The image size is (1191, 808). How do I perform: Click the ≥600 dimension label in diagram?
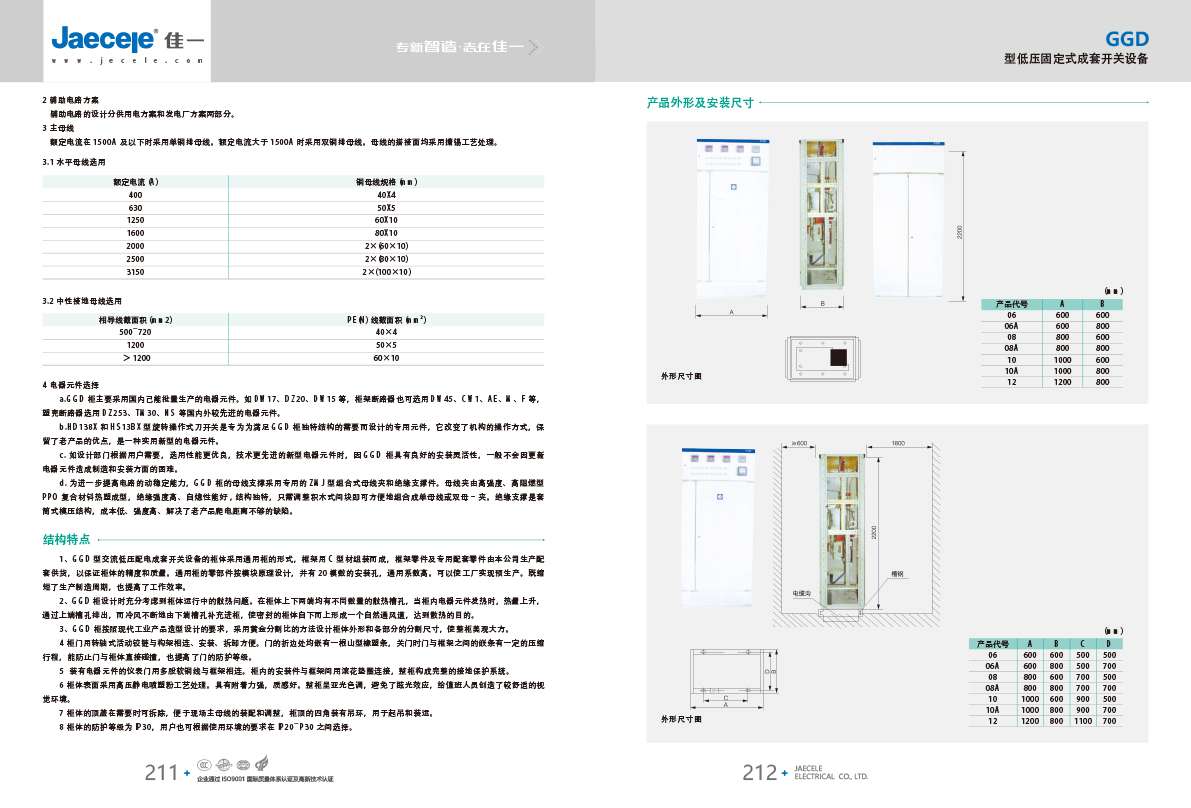(x=800, y=443)
